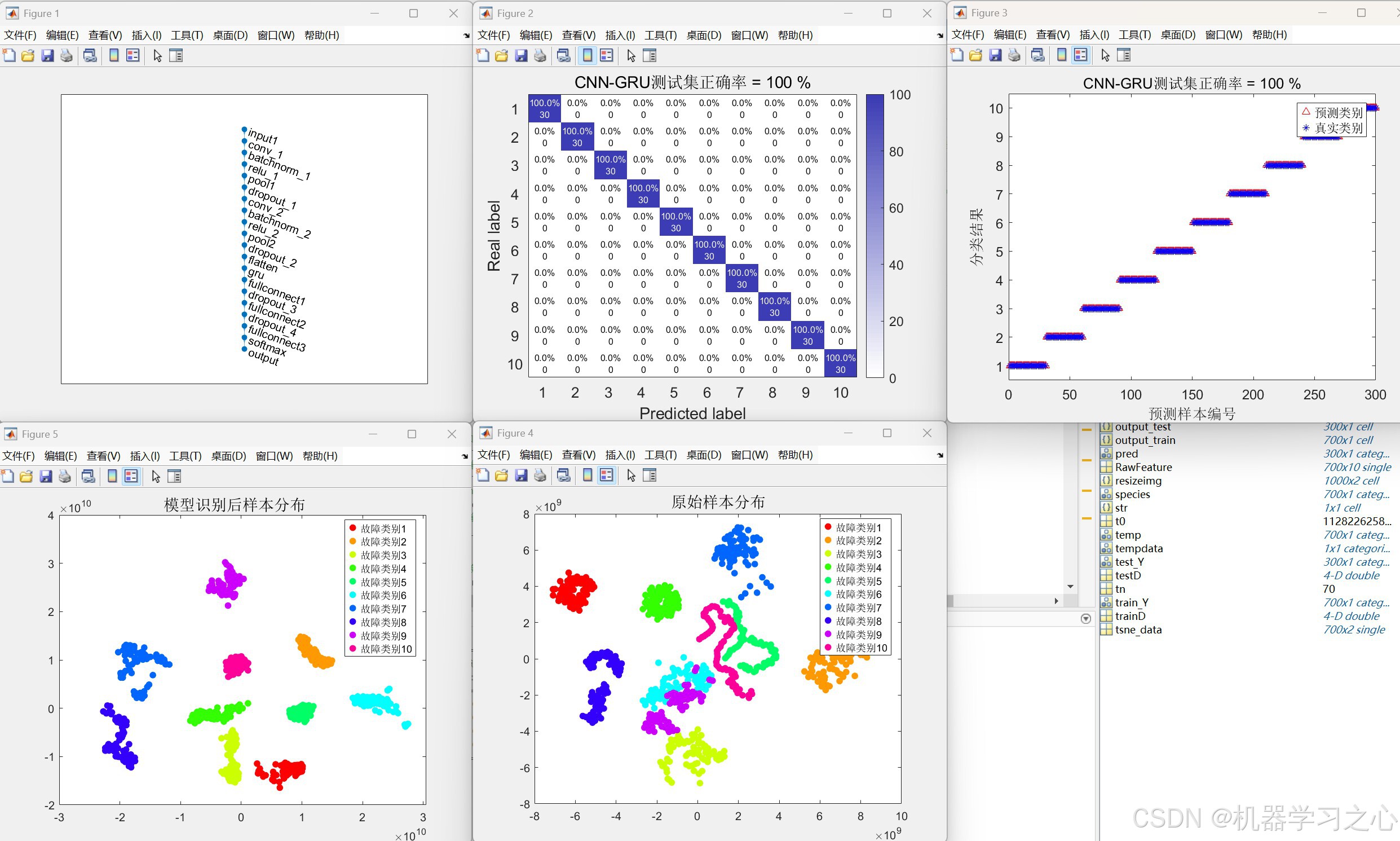Screen dimensions: 1400x841
Task: Click Print icon in Figure 2 toolbar
Action: tap(540, 55)
